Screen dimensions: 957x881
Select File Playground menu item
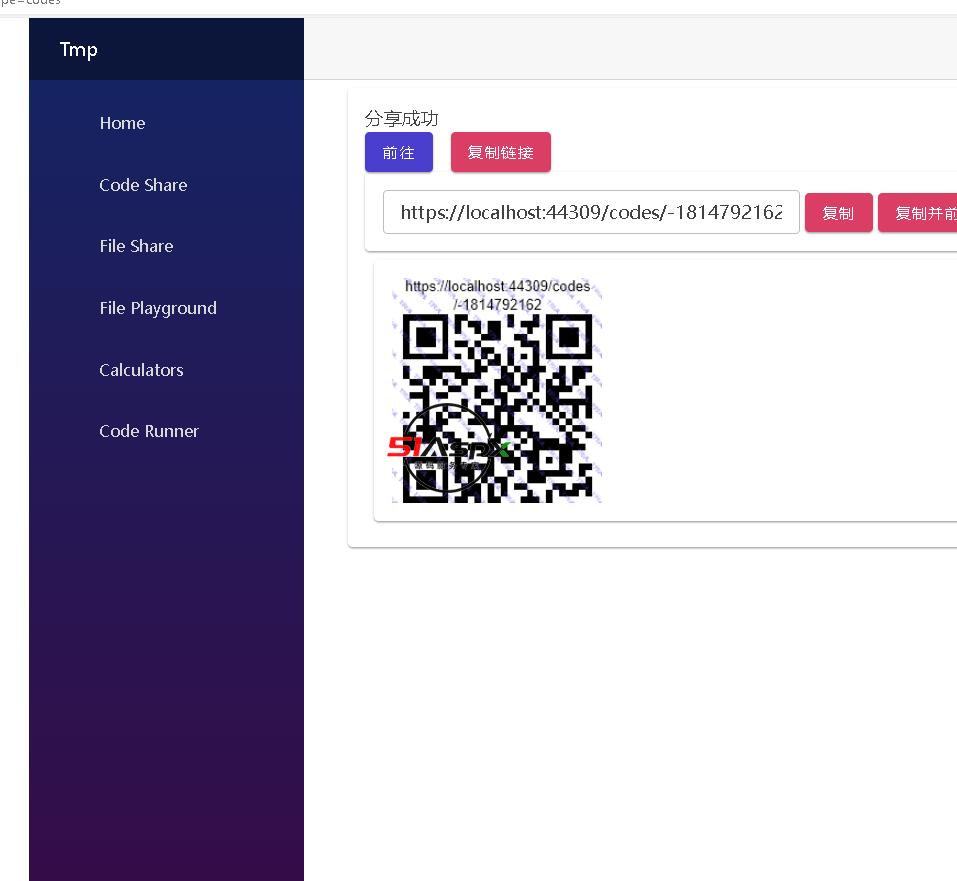tap(158, 308)
